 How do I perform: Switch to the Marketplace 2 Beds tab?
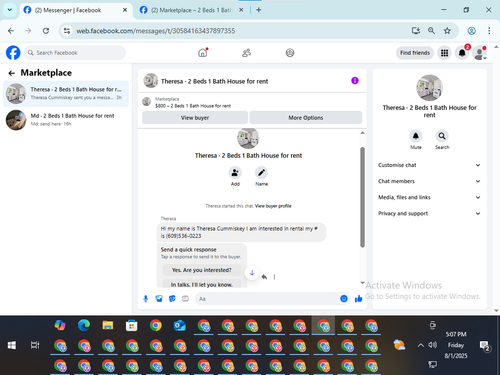pyautogui.click(x=192, y=10)
